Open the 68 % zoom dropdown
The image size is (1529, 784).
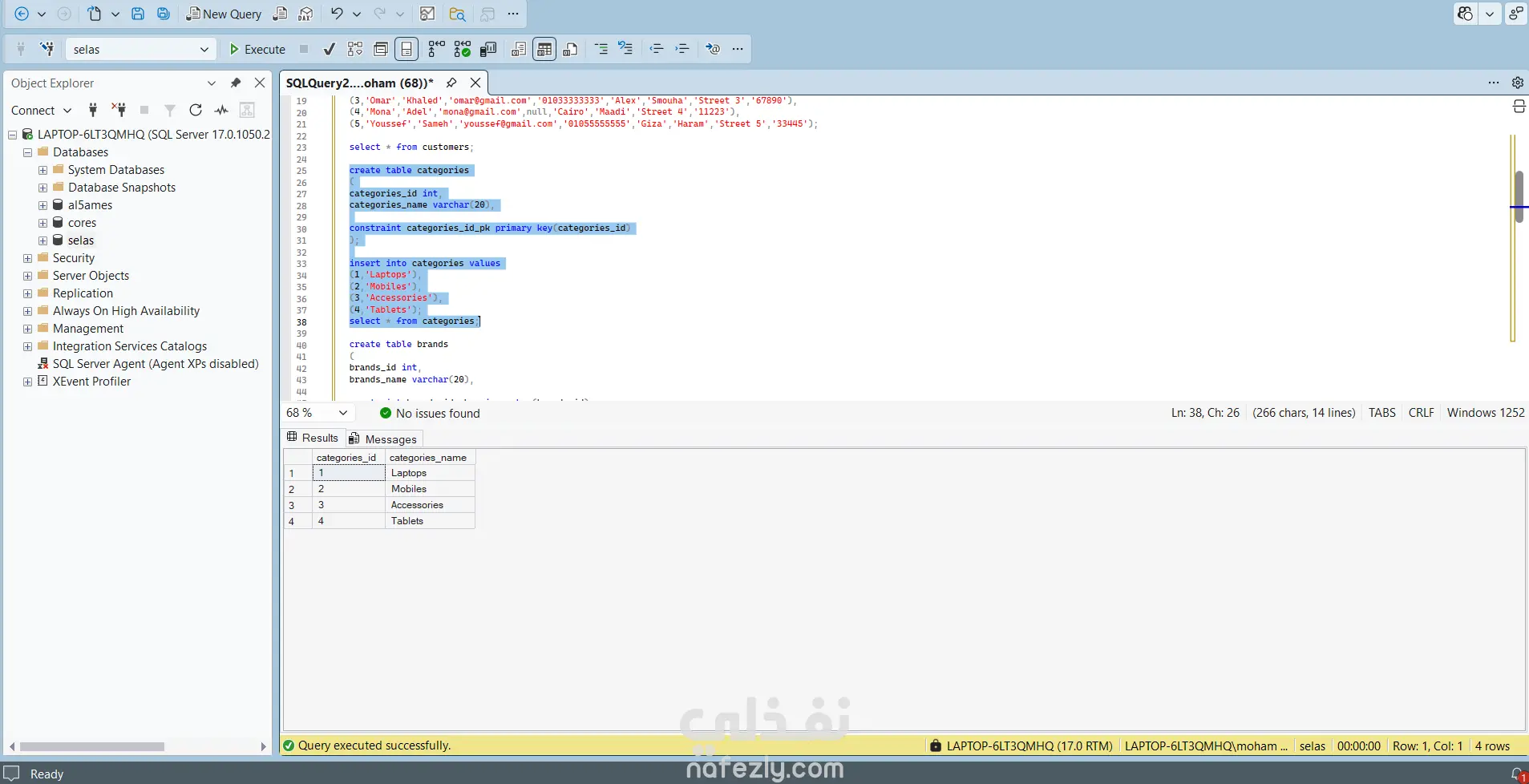[343, 413]
